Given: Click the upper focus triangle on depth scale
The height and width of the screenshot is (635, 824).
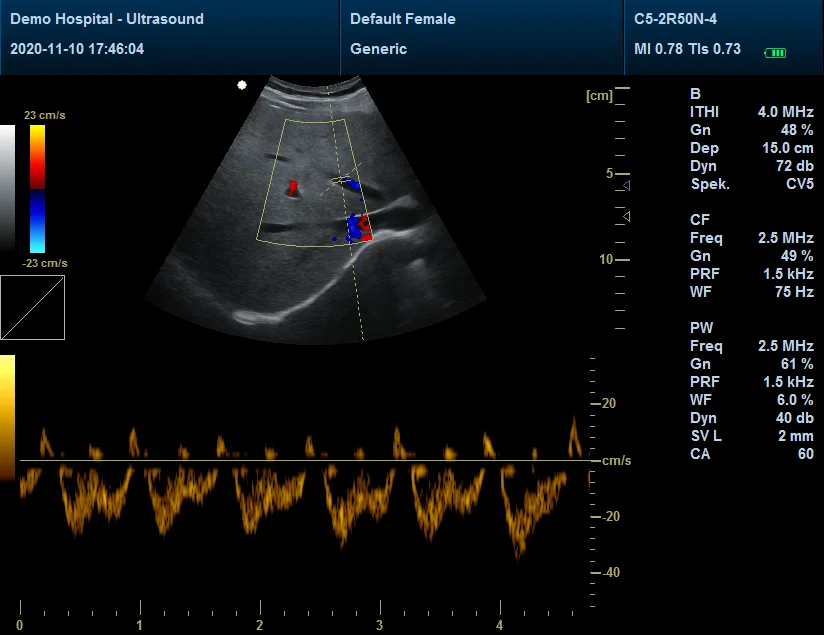Looking at the screenshot, I should tap(626, 185).
